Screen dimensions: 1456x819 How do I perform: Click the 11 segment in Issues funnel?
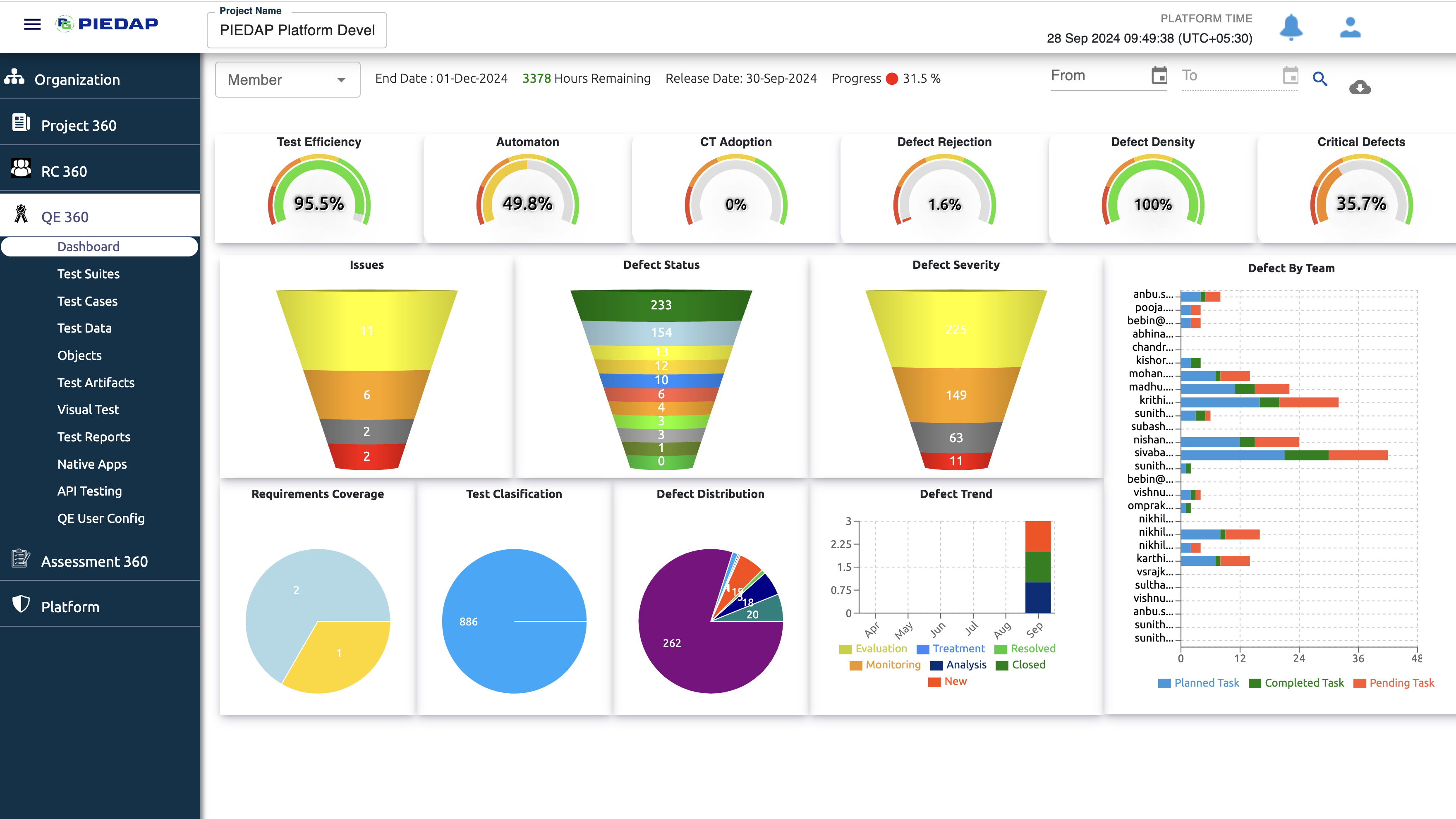click(x=366, y=330)
